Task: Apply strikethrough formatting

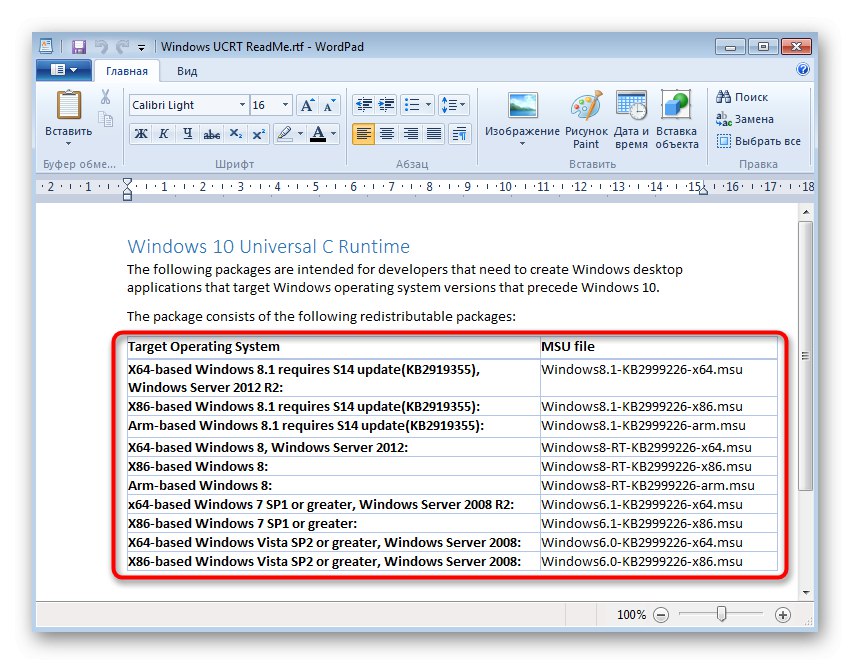Action: click(211, 134)
